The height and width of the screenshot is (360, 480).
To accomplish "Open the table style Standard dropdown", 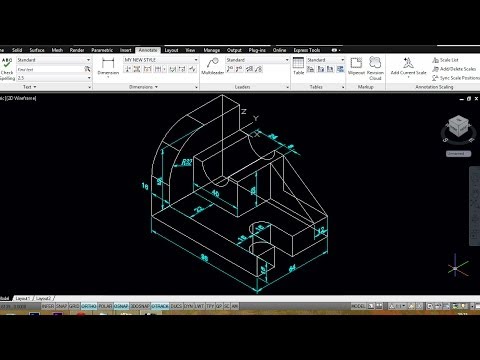I will click(x=342, y=60).
